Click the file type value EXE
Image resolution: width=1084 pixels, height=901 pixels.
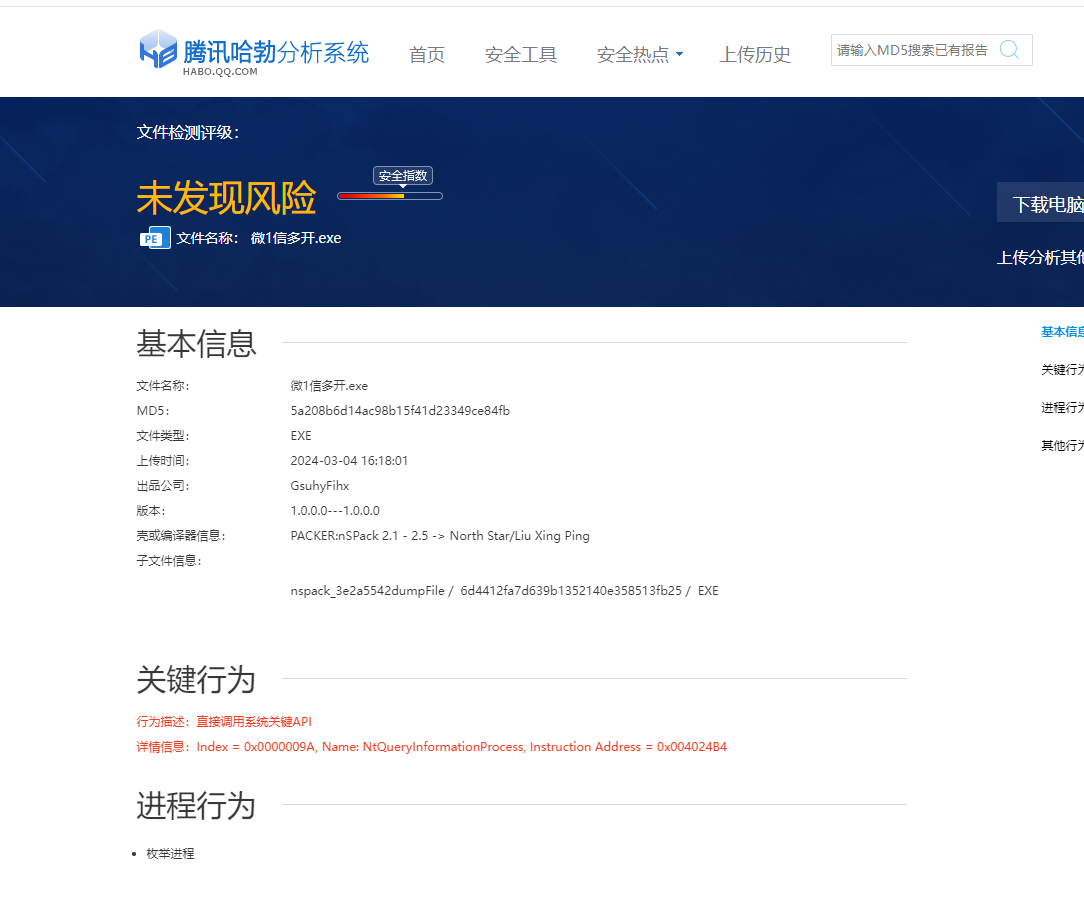tap(301, 436)
